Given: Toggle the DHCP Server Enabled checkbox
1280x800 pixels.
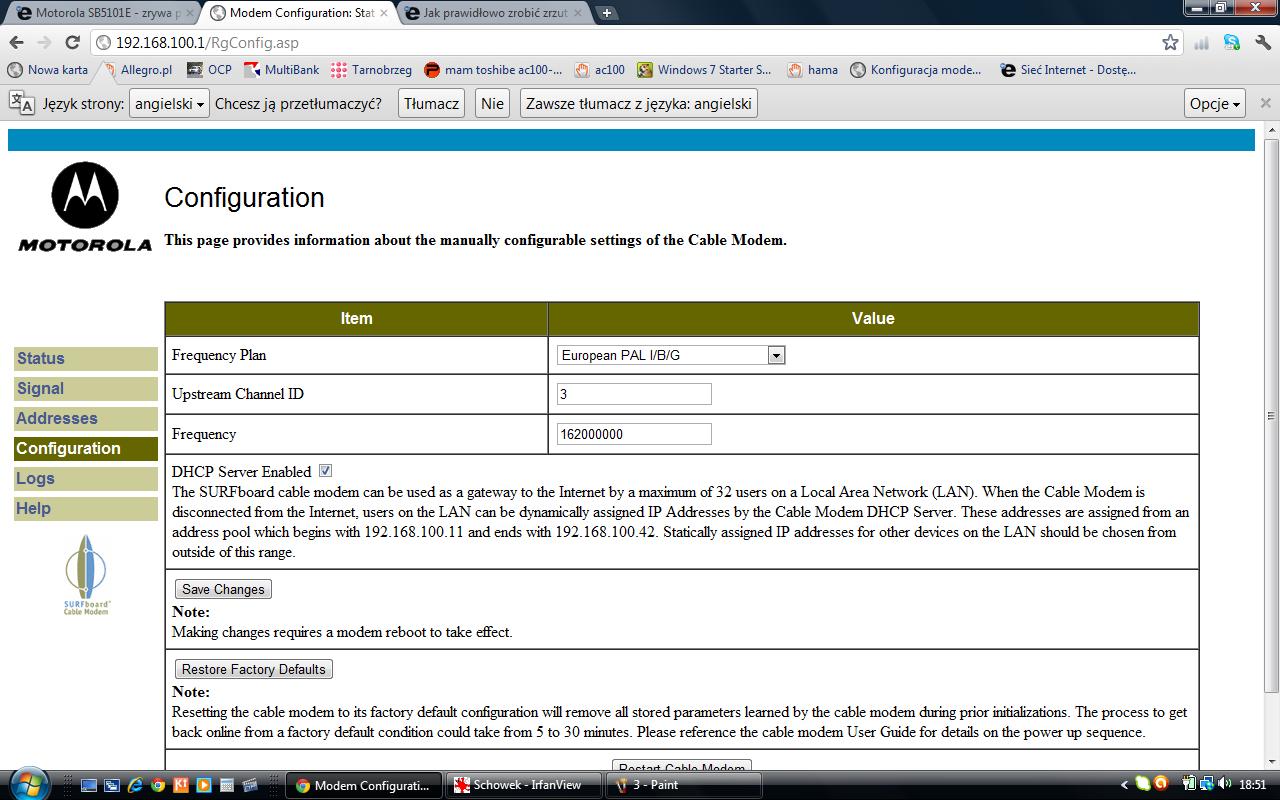Looking at the screenshot, I should point(325,471).
